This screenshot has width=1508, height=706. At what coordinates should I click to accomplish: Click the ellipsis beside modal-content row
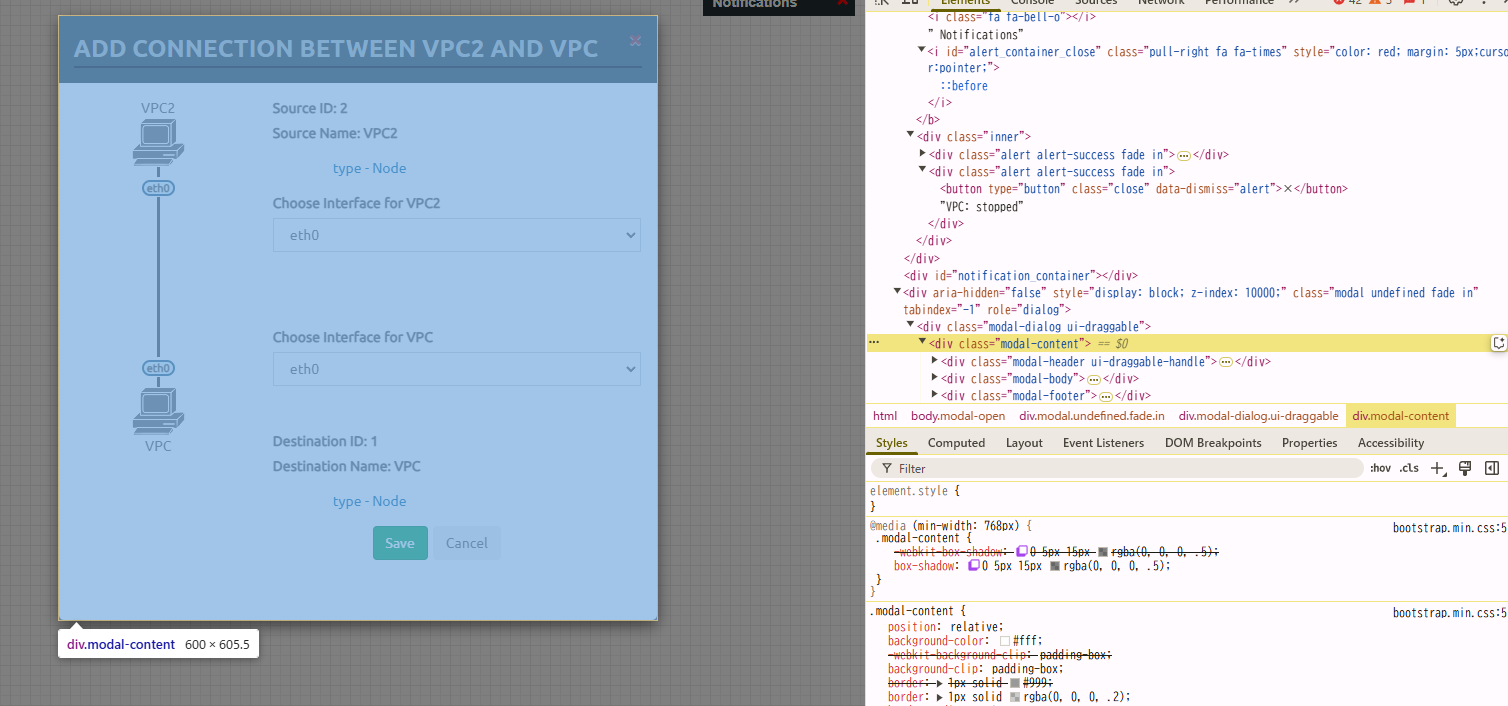874,343
